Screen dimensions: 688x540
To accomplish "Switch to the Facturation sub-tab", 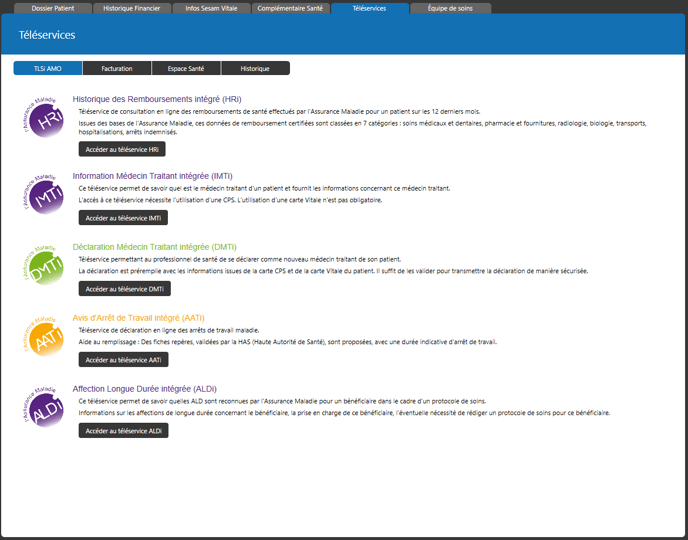I will click(117, 68).
